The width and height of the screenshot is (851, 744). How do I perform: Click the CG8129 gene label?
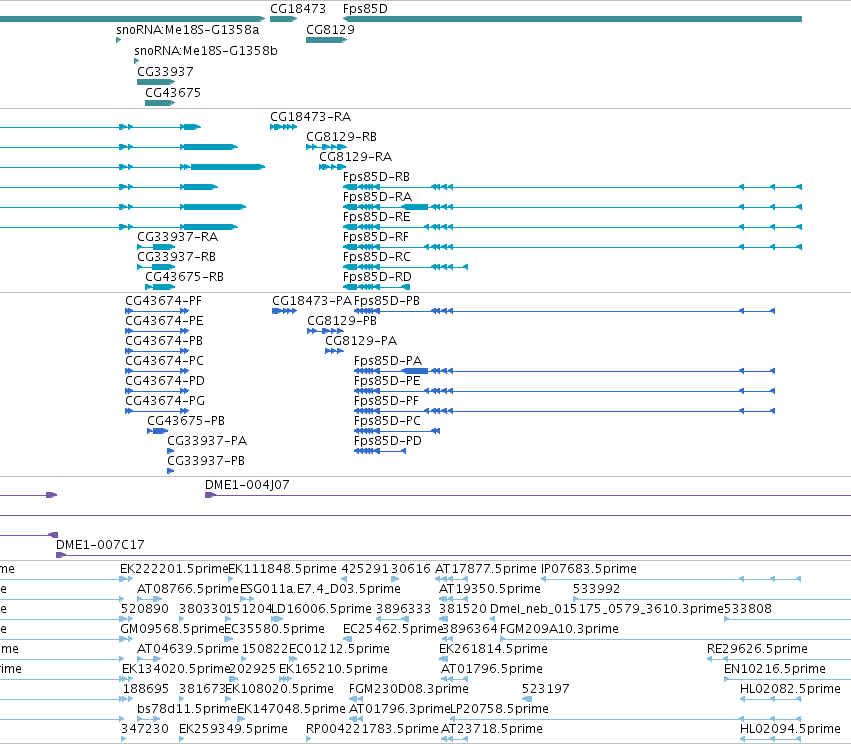pyautogui.click(x=330, y=30)
